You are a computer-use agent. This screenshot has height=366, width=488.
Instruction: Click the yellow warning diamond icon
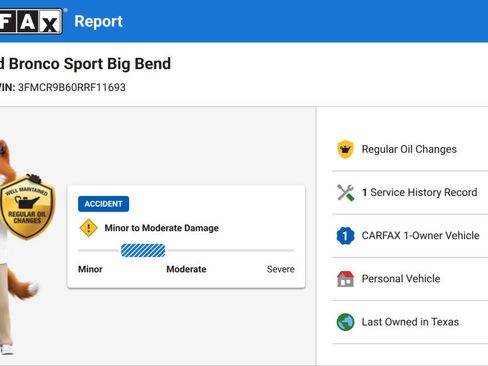point(88,228)
